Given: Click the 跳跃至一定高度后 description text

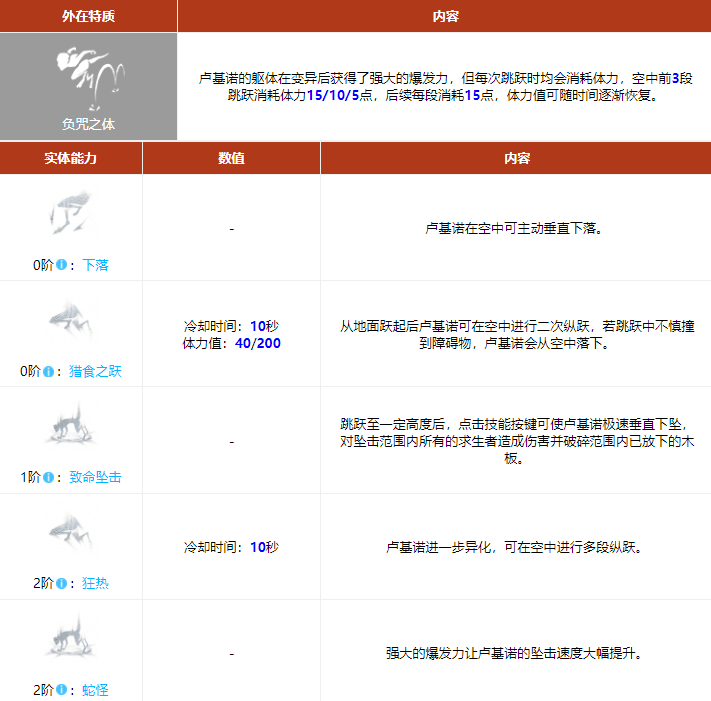Looking at the screenshot, I should pos(516,441).
